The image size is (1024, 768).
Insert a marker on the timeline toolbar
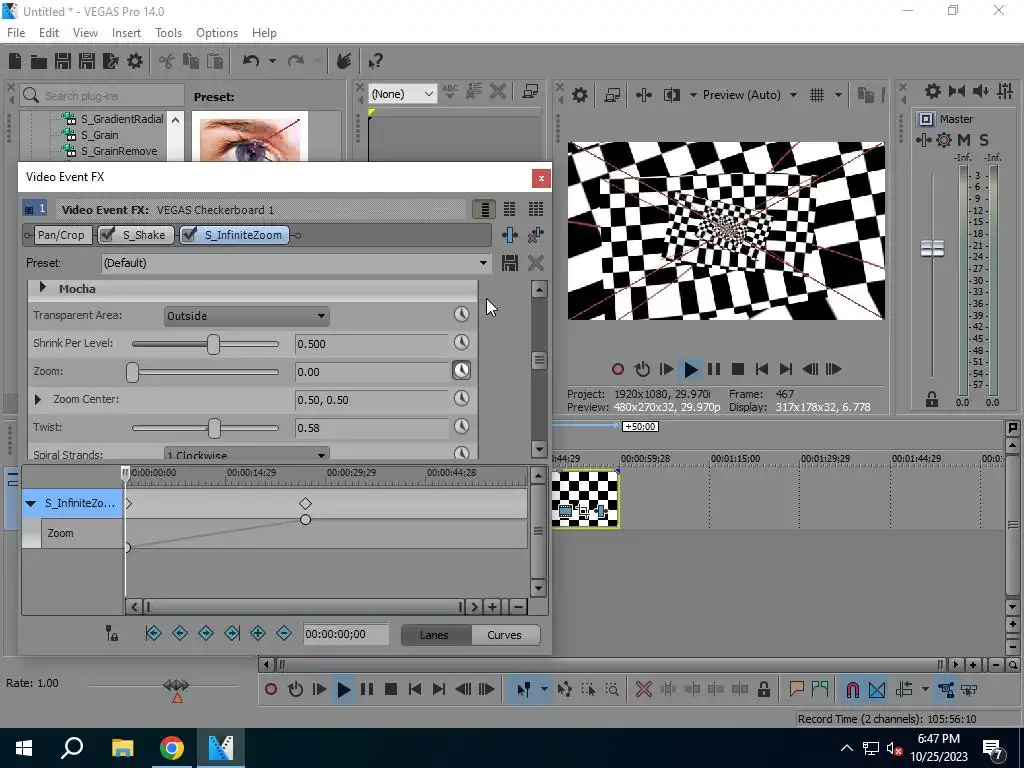pos(796,690)
